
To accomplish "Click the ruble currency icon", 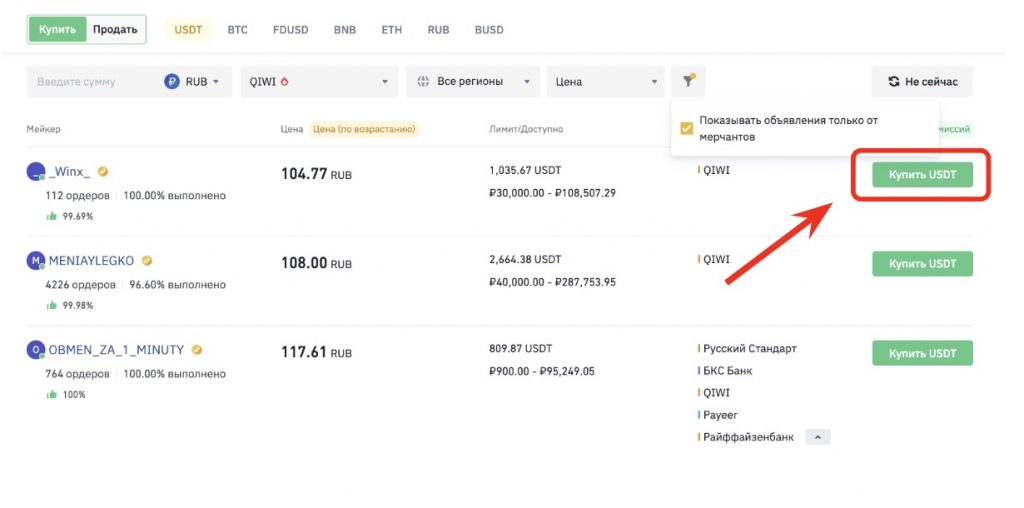I will coord(172,82).
